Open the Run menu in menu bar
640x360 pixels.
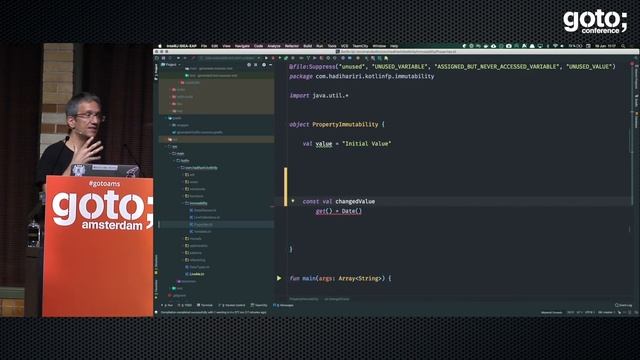coord(320,46)
